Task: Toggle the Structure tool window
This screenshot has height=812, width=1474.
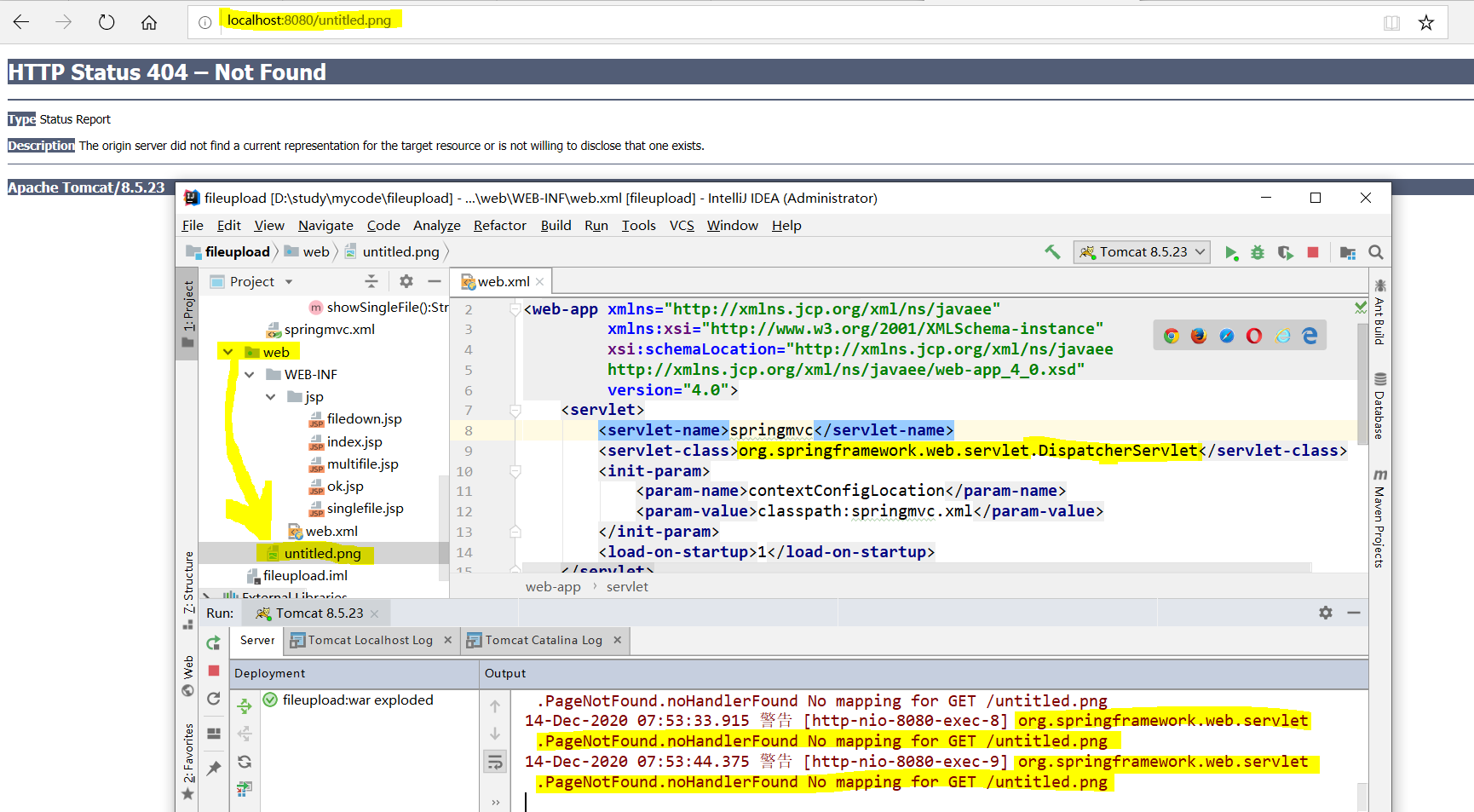Action: click(x=187, y=590)
